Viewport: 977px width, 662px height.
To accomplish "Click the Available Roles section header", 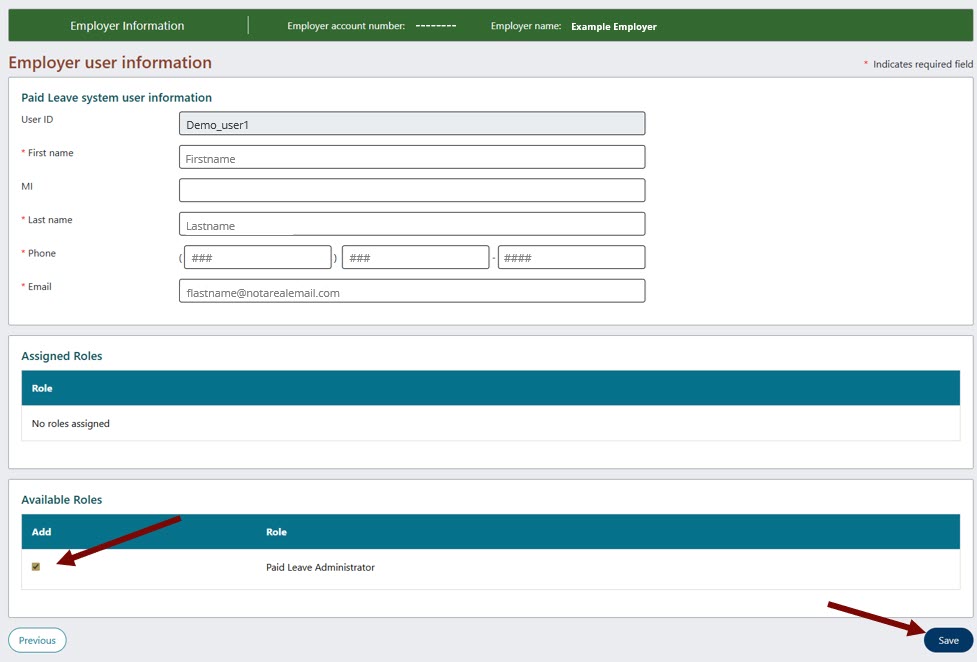I will click(x=64, y=499).
